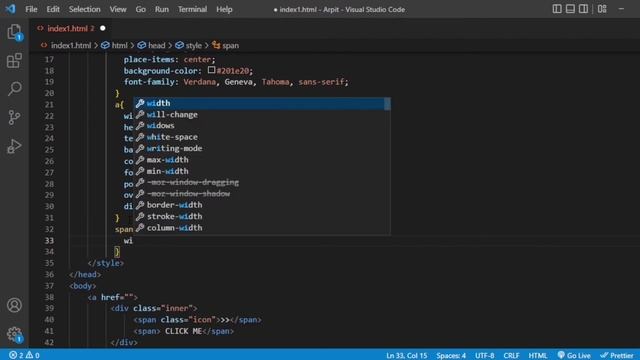Viewport: 640px width, 360px height.
Task: Click unsaved dot on index1.html tab
Action: coord(103,28)
